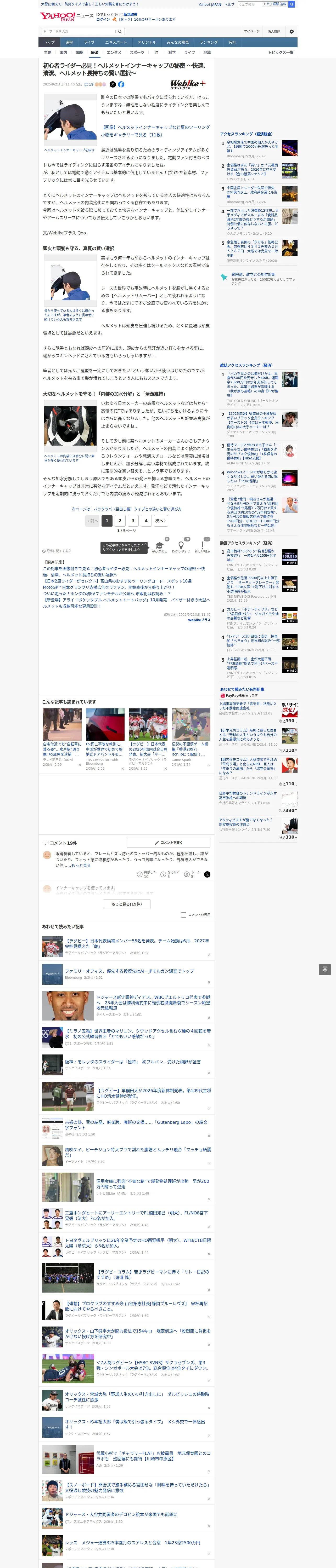336x1568 pixels.
Task: Open settings gear icon in header
Action: point(292,32)
